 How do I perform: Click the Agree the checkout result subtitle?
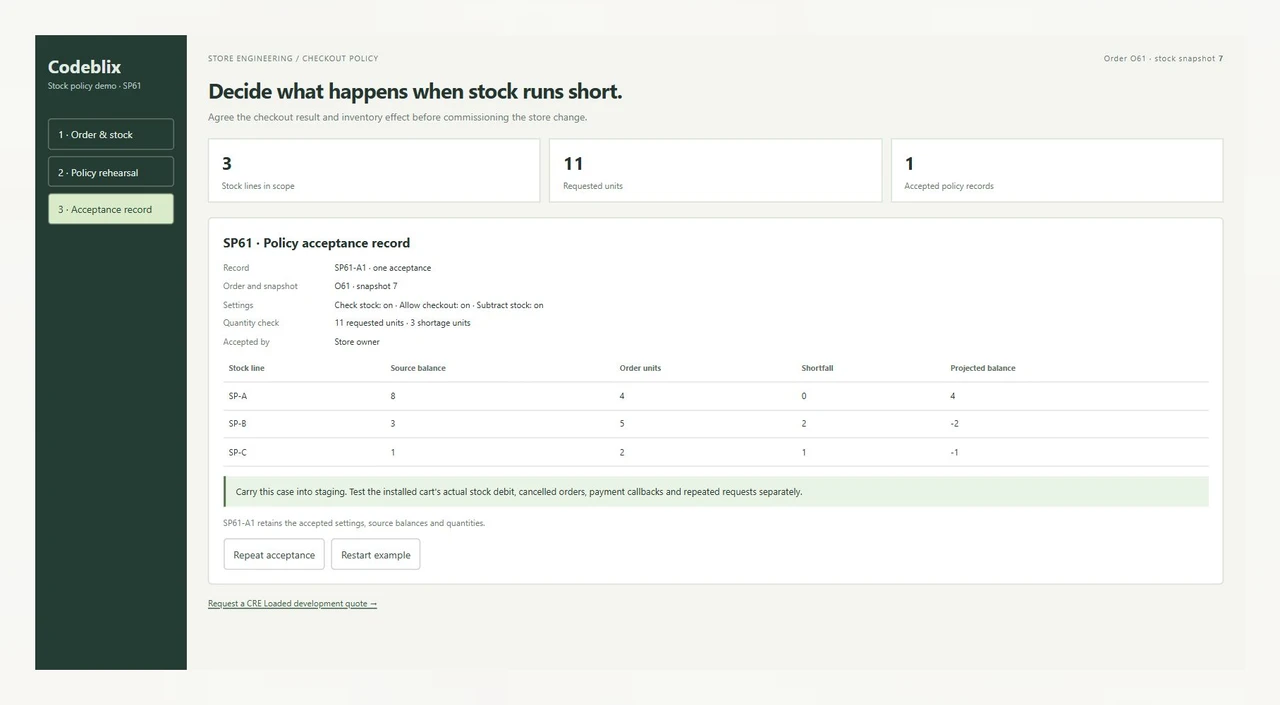pos(398,117)
